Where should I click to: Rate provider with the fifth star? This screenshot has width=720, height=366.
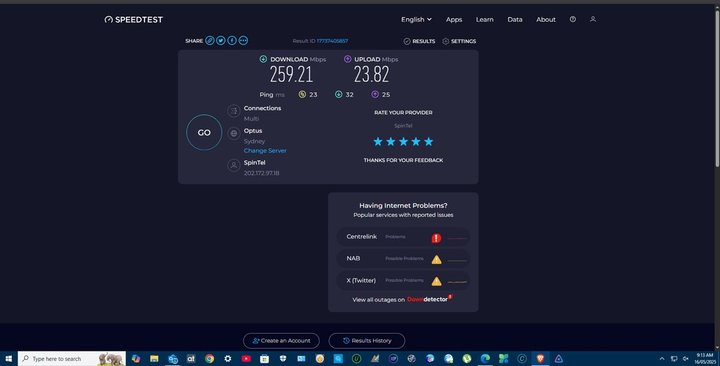tap(428, 141)
